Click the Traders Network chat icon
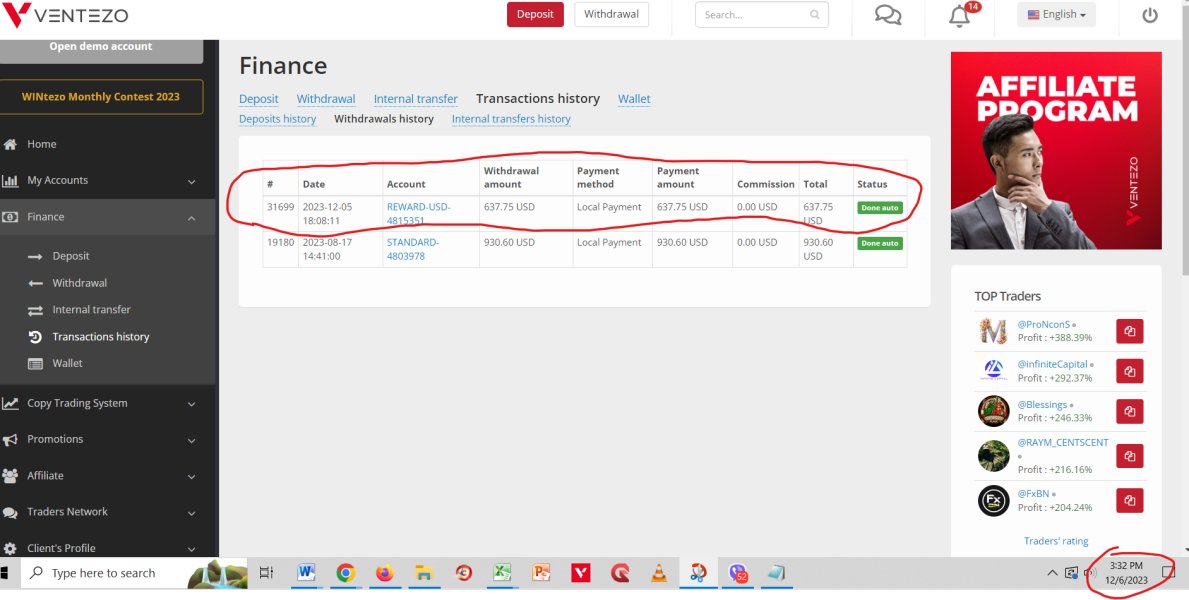 (10, 512)
